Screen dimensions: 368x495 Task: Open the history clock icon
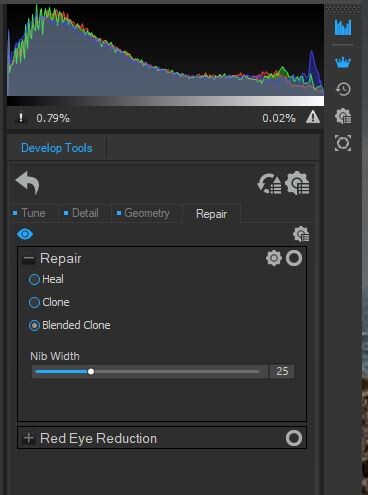(x=343, y=89)
